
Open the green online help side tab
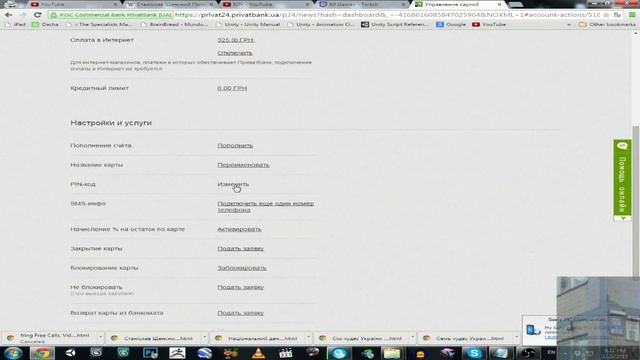coord(622,181)
